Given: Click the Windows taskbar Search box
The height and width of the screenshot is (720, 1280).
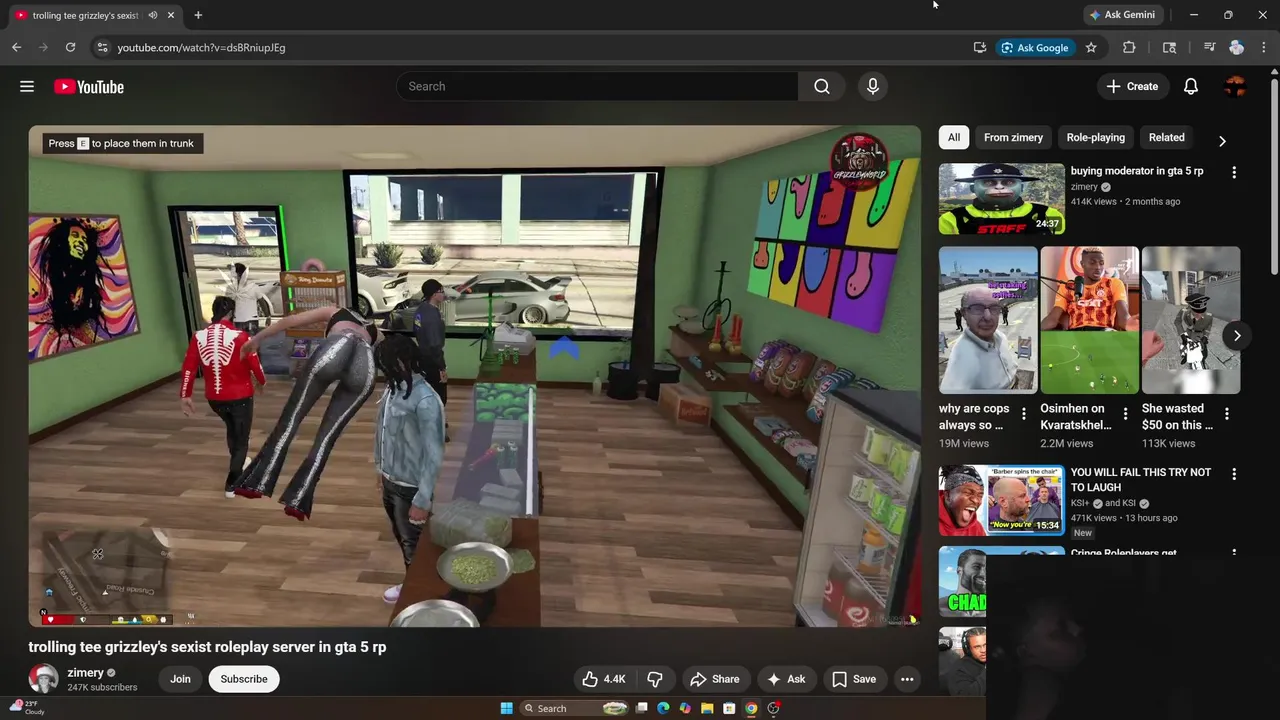Looking at the screenshot, I should (x=574, y=708).
